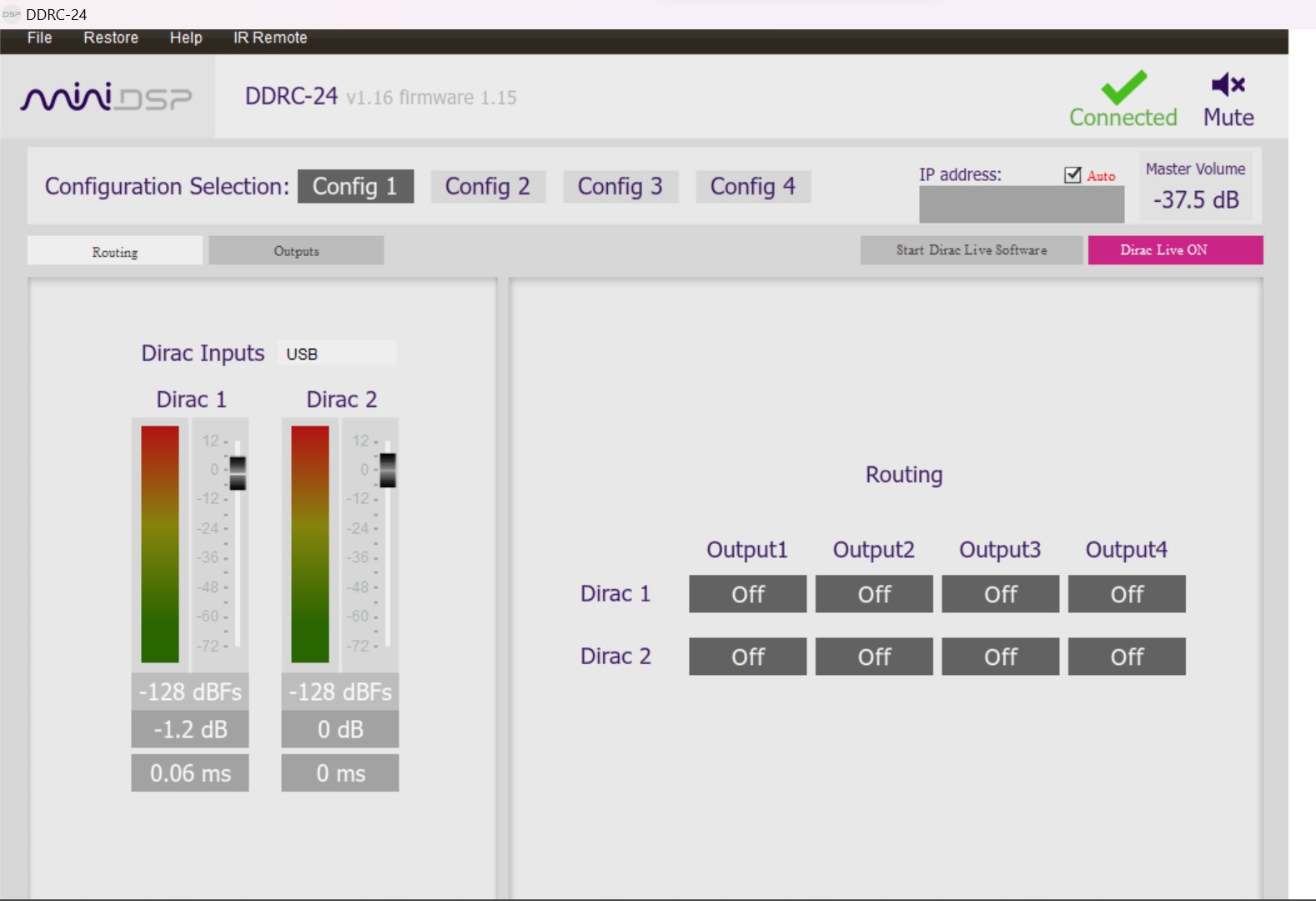Select the Routing tab
Viewport: 1316px width, 901px height.
click(x=115, y=251)
